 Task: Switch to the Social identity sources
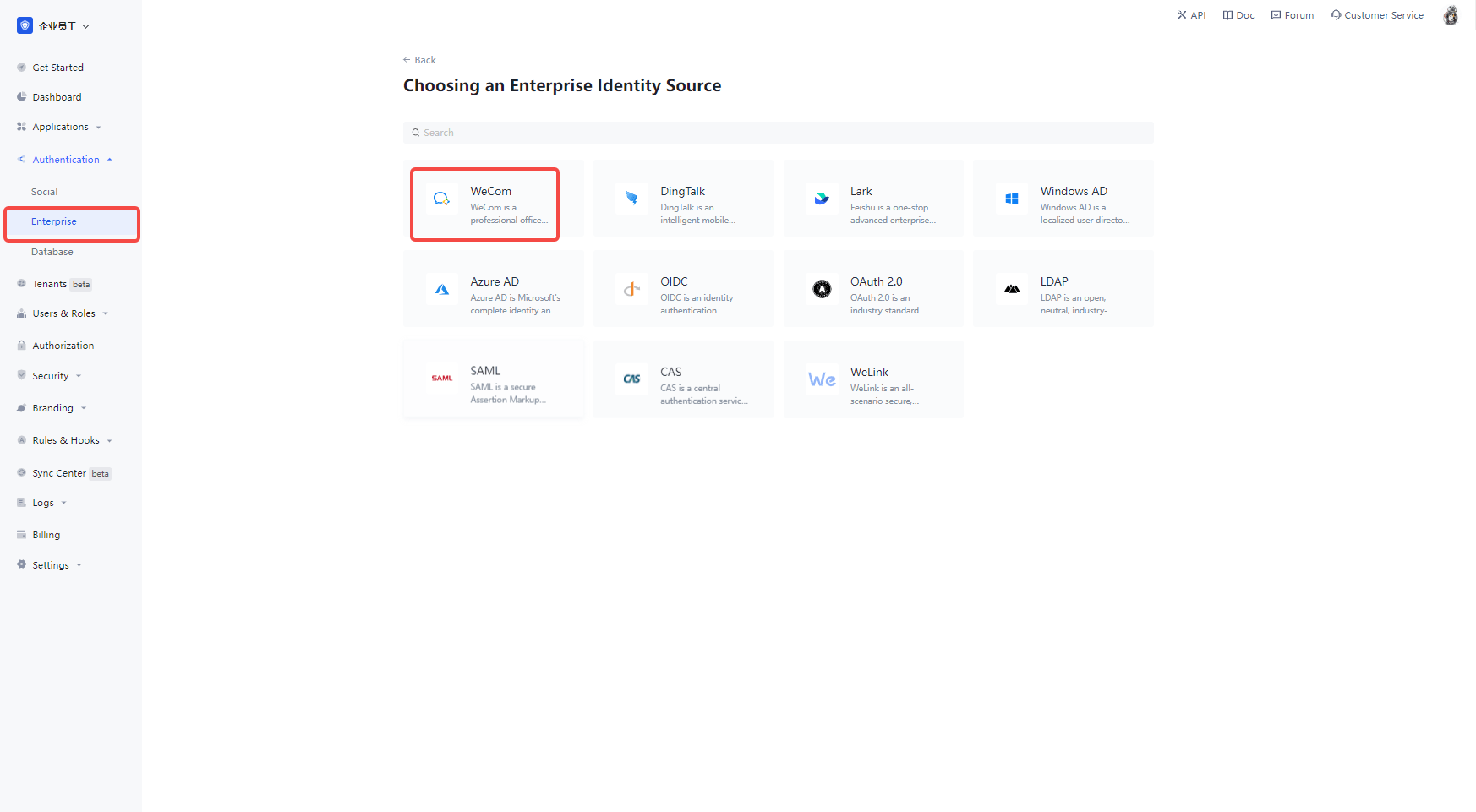pos(44,191)
